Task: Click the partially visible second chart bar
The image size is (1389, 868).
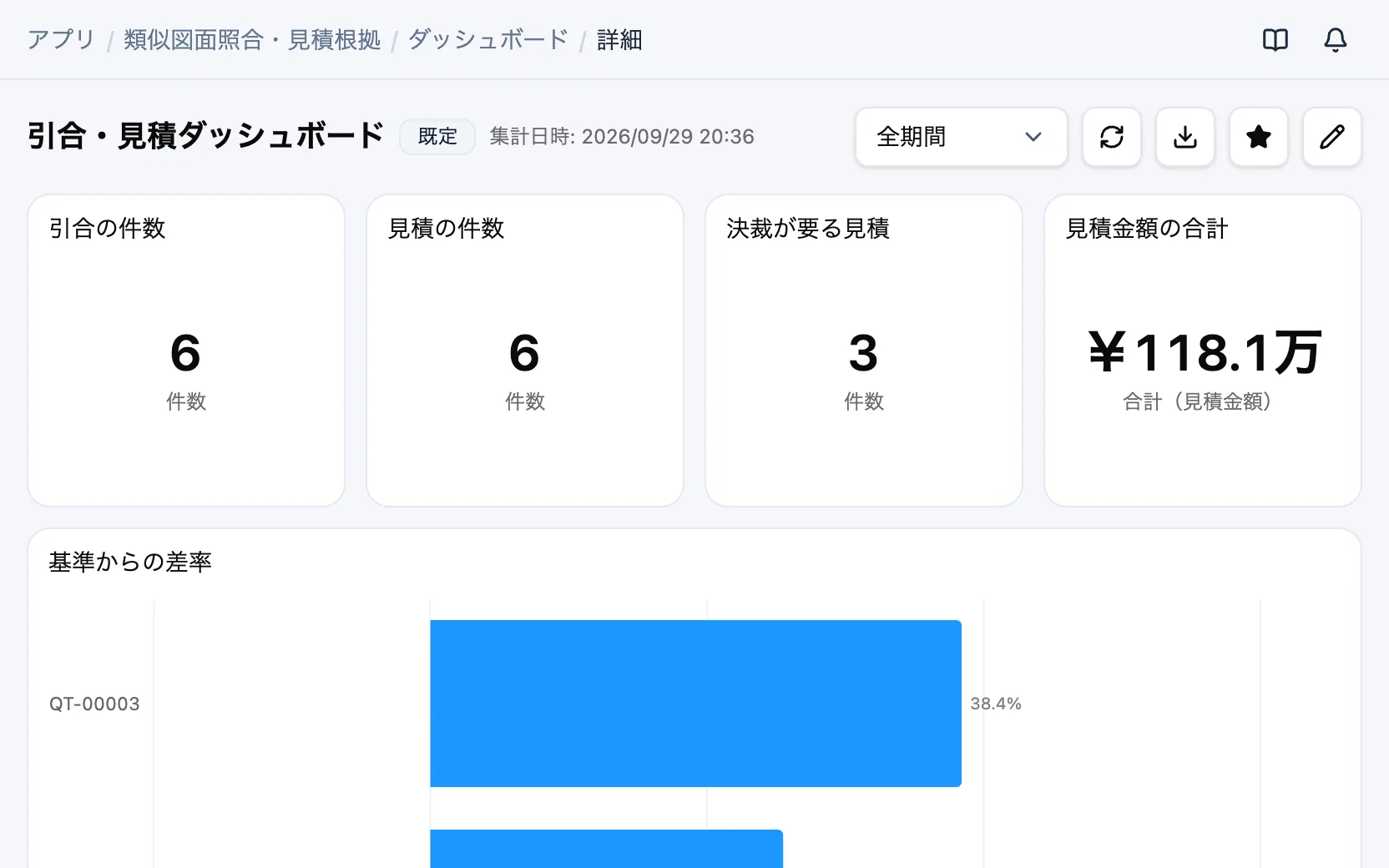Action: pyautogui.click(x=607, y=849)
